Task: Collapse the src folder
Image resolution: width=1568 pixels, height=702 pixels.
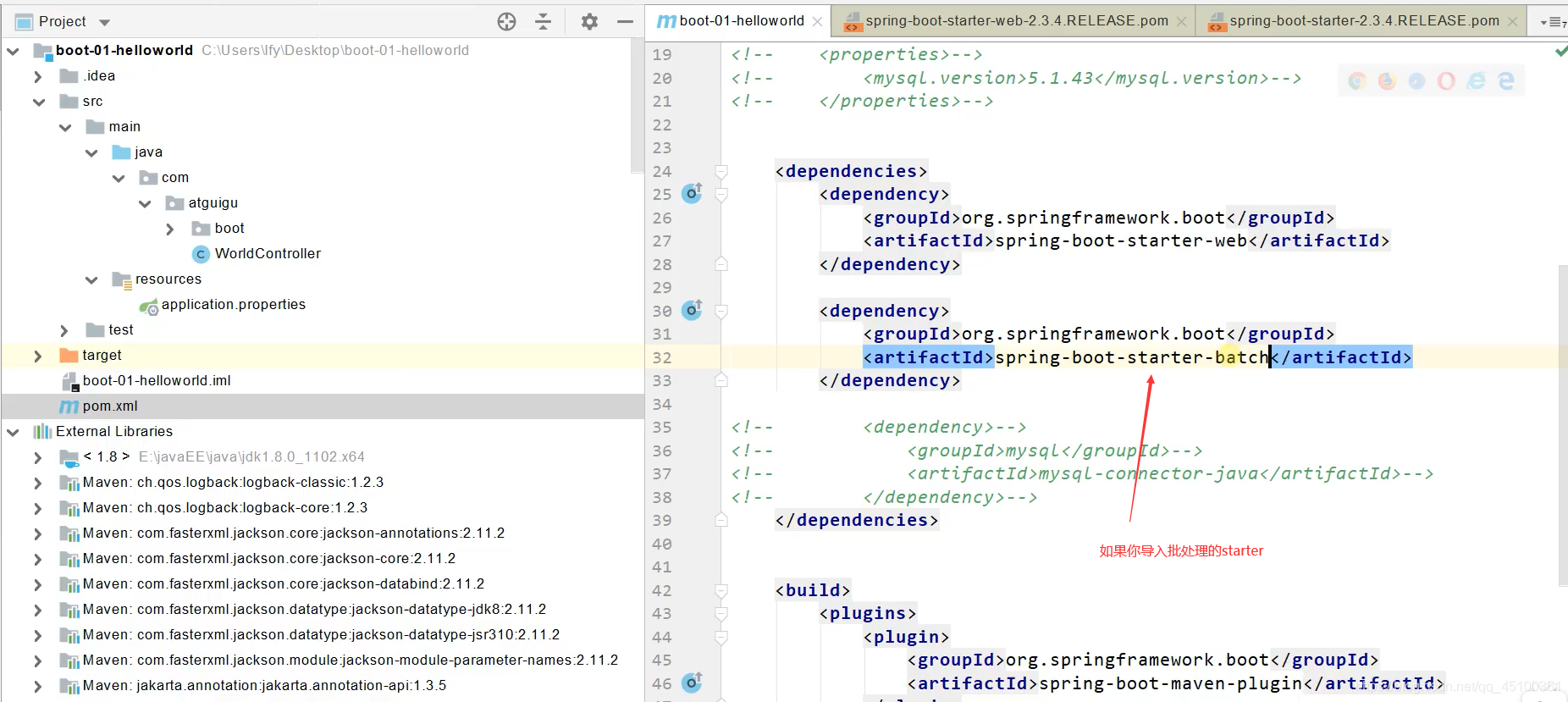Action: pyautogui.click(x=39, y=102)
